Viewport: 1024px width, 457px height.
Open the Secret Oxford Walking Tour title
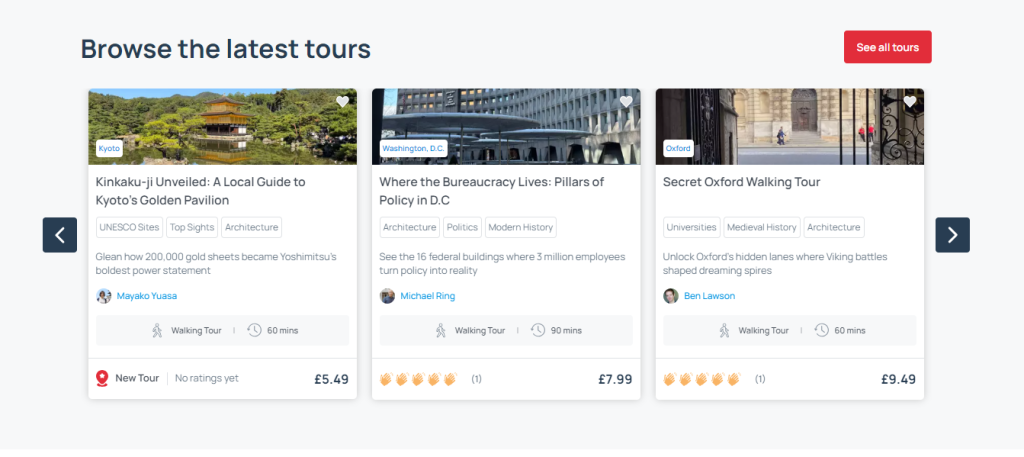click(x=741, y=182)
